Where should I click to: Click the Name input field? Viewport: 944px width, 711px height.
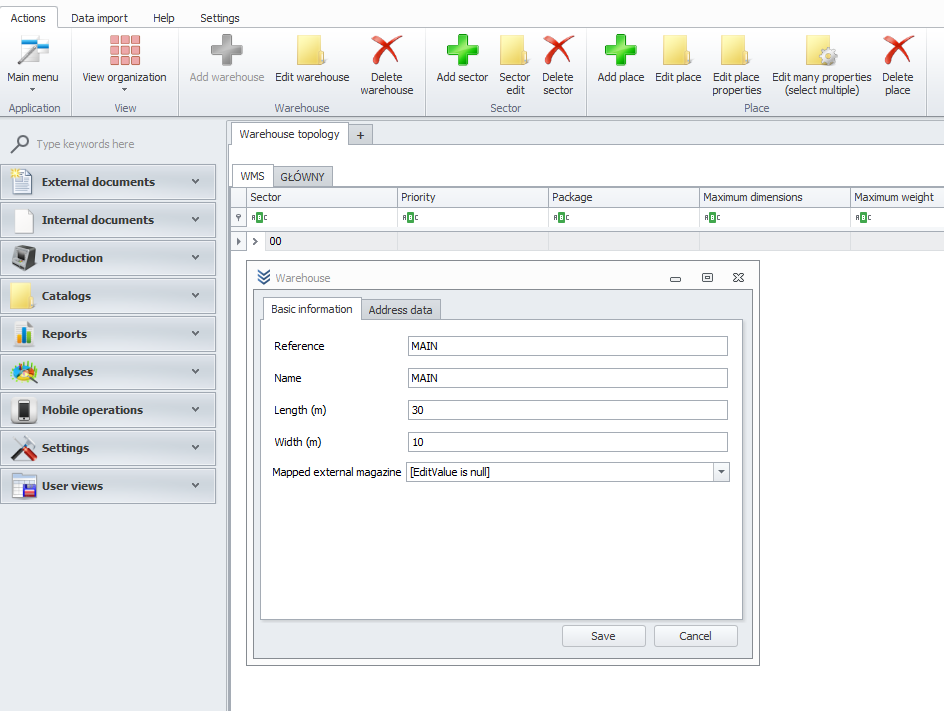[568, 378]
